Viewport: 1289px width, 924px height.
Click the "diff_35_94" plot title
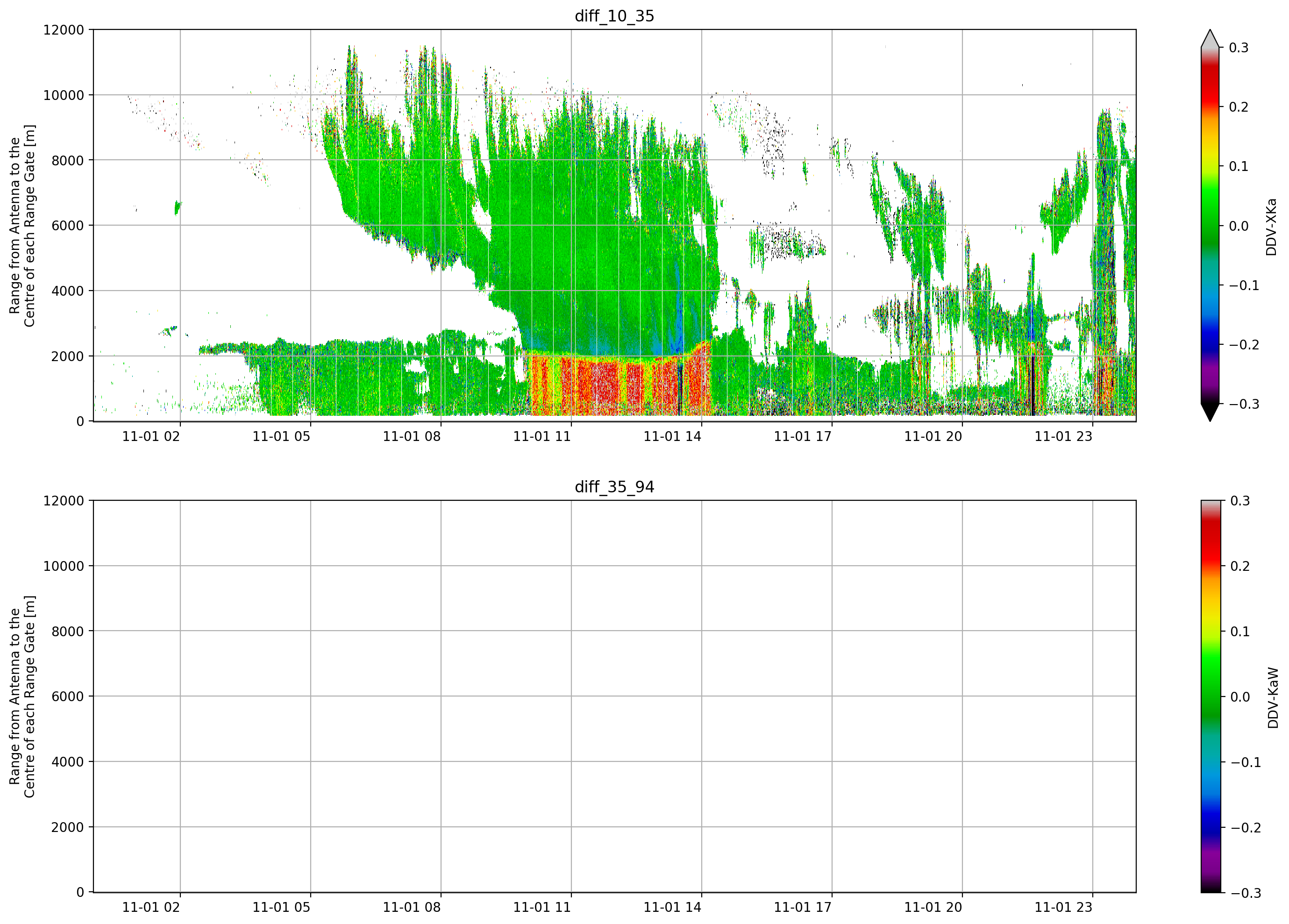pyautogui.click(x=614, y=487)
